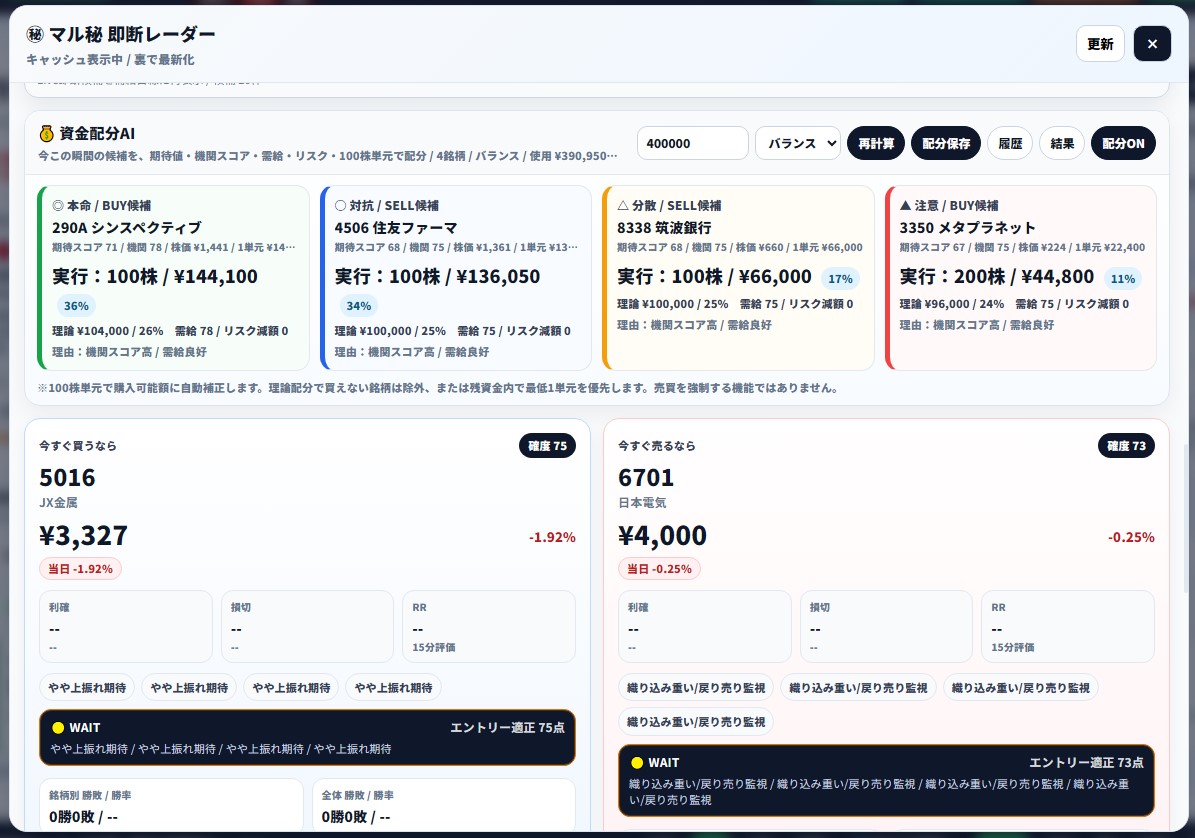Click the 全体 勝敗 / 勝率 box
This screenshot has height=838, width=1195.
(x=444, y=805)
